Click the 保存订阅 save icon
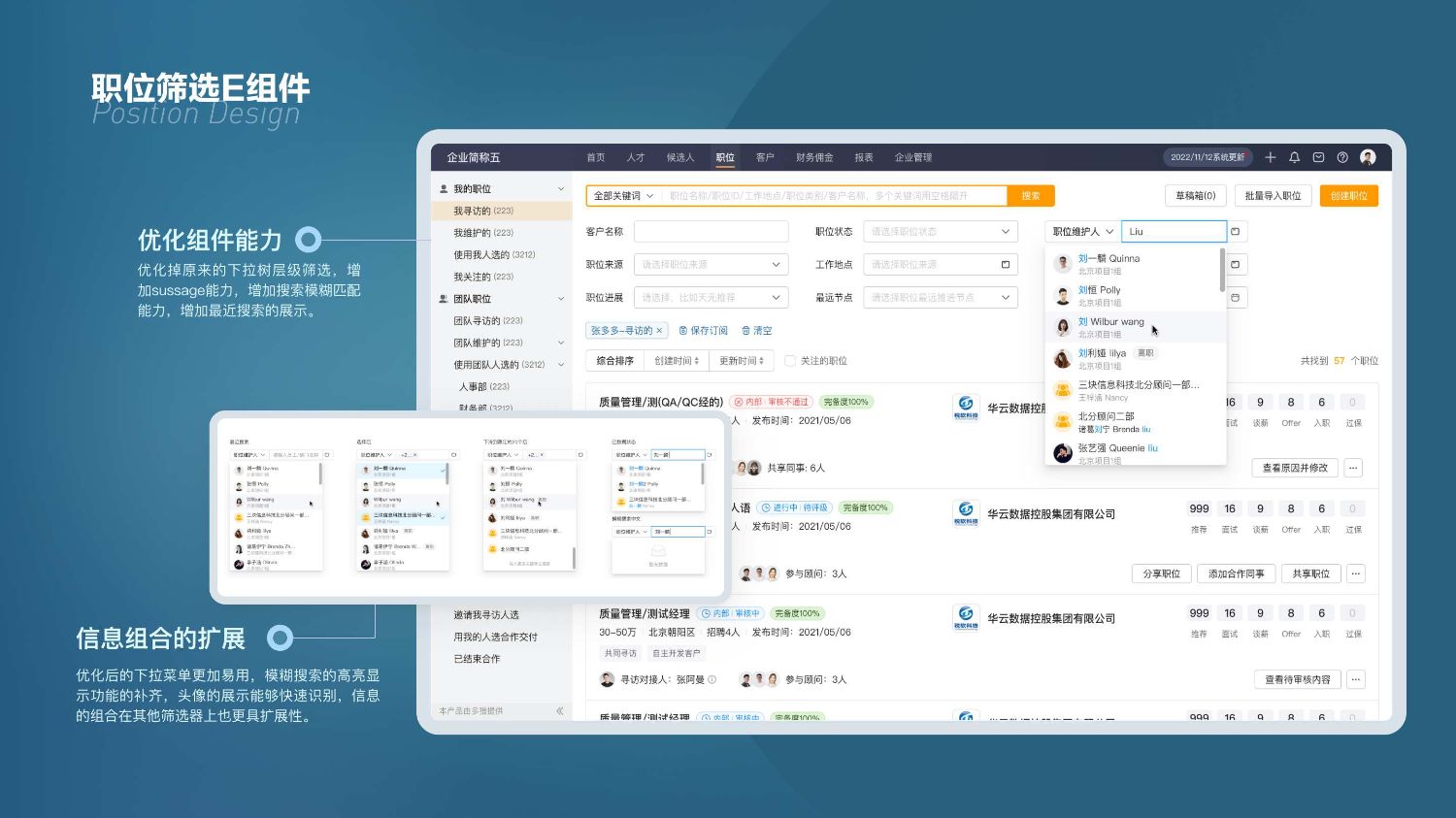This screenshot has height=818, width=1456. click(683, 331)
